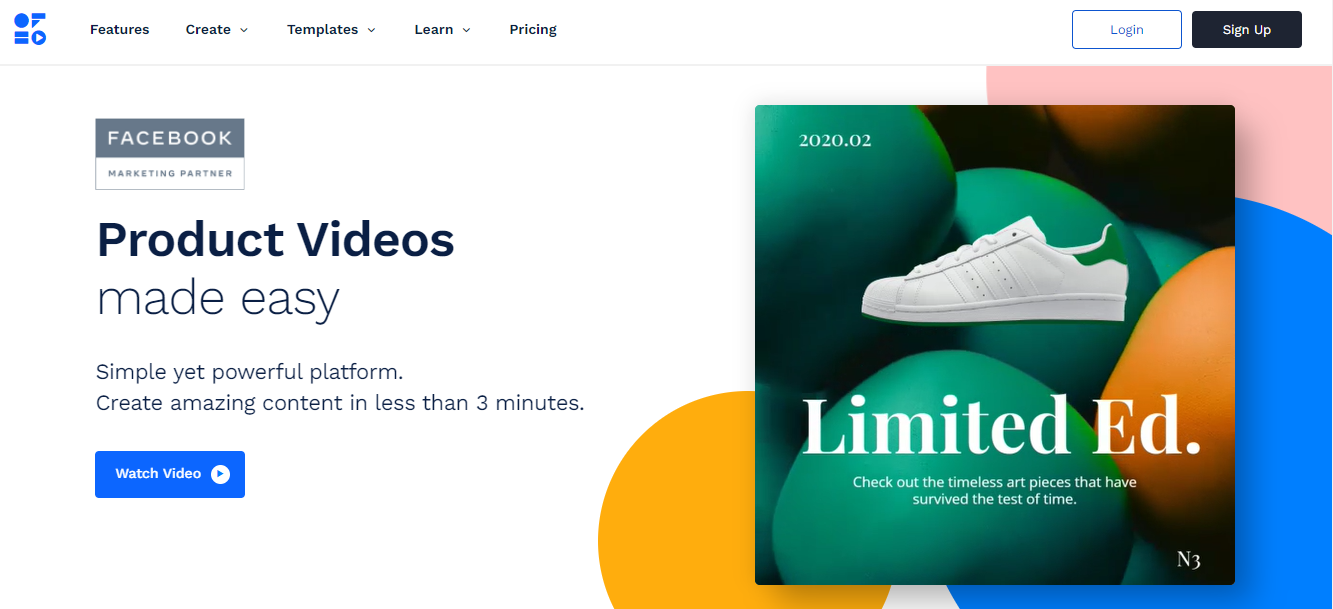Click the N3 logo on the video preview
The image size is (1333, 609).
(x=1188, y=559)
